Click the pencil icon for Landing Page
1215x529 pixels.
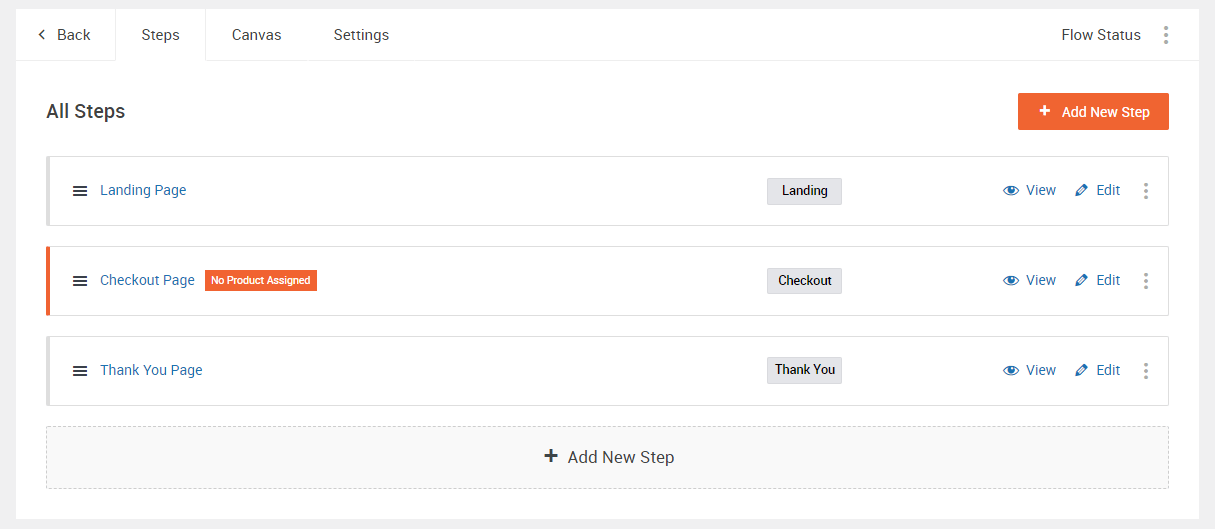1081,190
